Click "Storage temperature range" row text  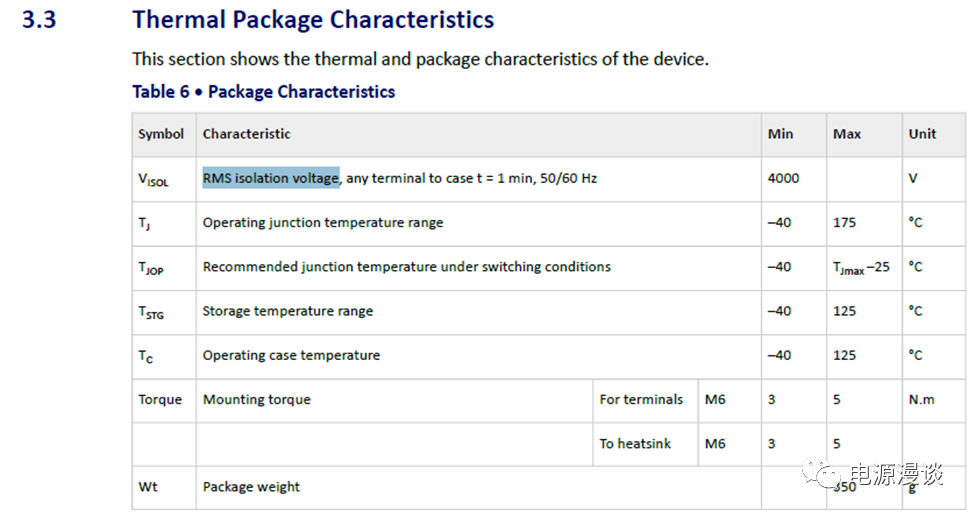click(288, 311)
